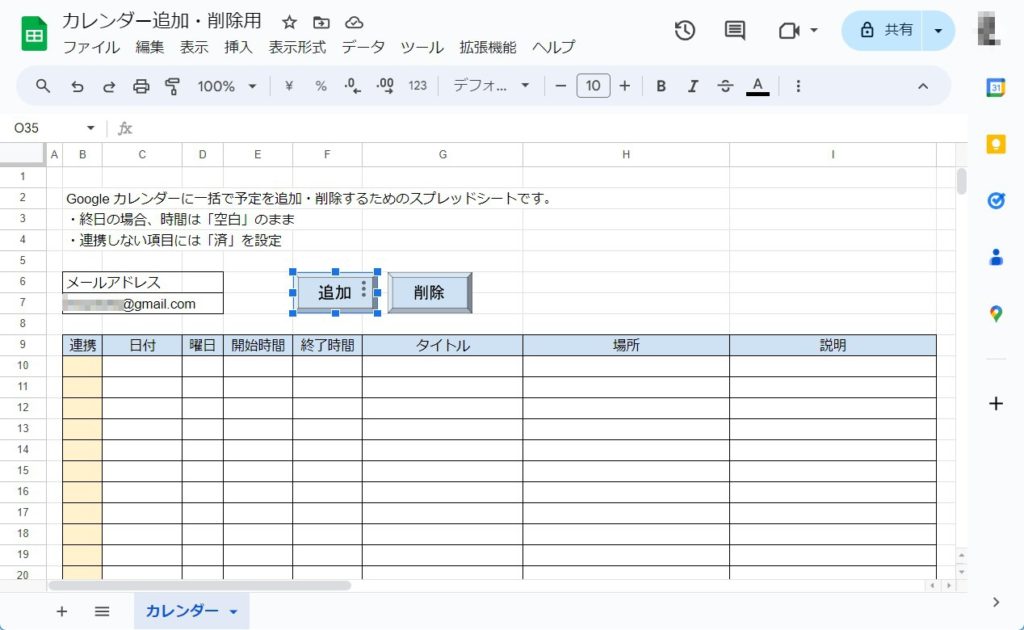Image resolution: width=1024 pixels, height=630 pixels.
Task: Open Google Keep side panel icon
Action: (995, 144)
